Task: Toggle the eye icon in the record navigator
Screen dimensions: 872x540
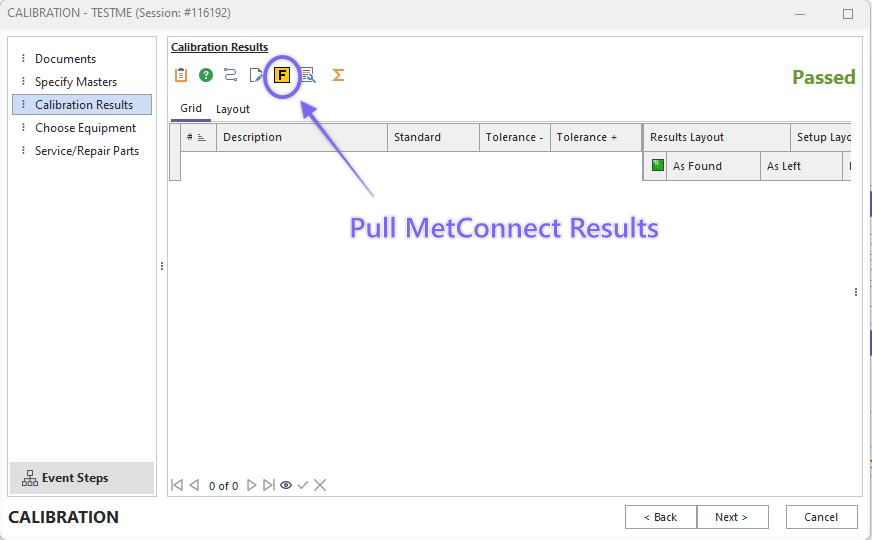Action: tap(286, 485)
